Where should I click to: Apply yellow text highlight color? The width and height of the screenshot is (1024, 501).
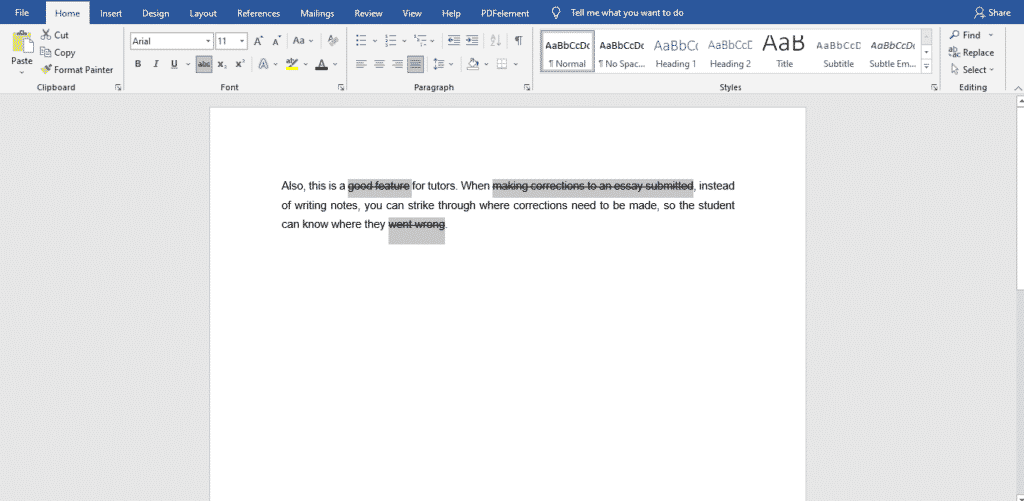292,64
